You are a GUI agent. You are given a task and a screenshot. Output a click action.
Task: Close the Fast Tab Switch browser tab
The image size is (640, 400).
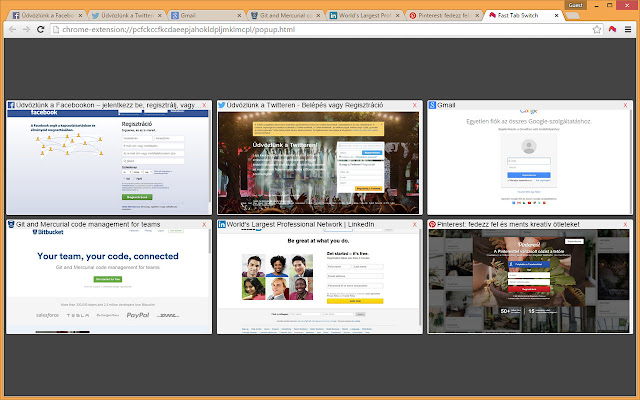[556, 16]
